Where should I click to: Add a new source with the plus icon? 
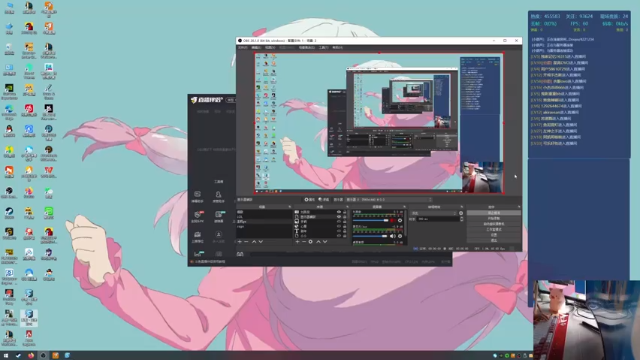297,242
